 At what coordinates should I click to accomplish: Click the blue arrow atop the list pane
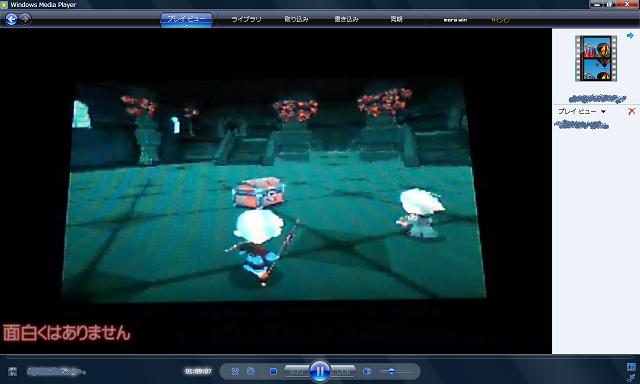click(630, 36)
